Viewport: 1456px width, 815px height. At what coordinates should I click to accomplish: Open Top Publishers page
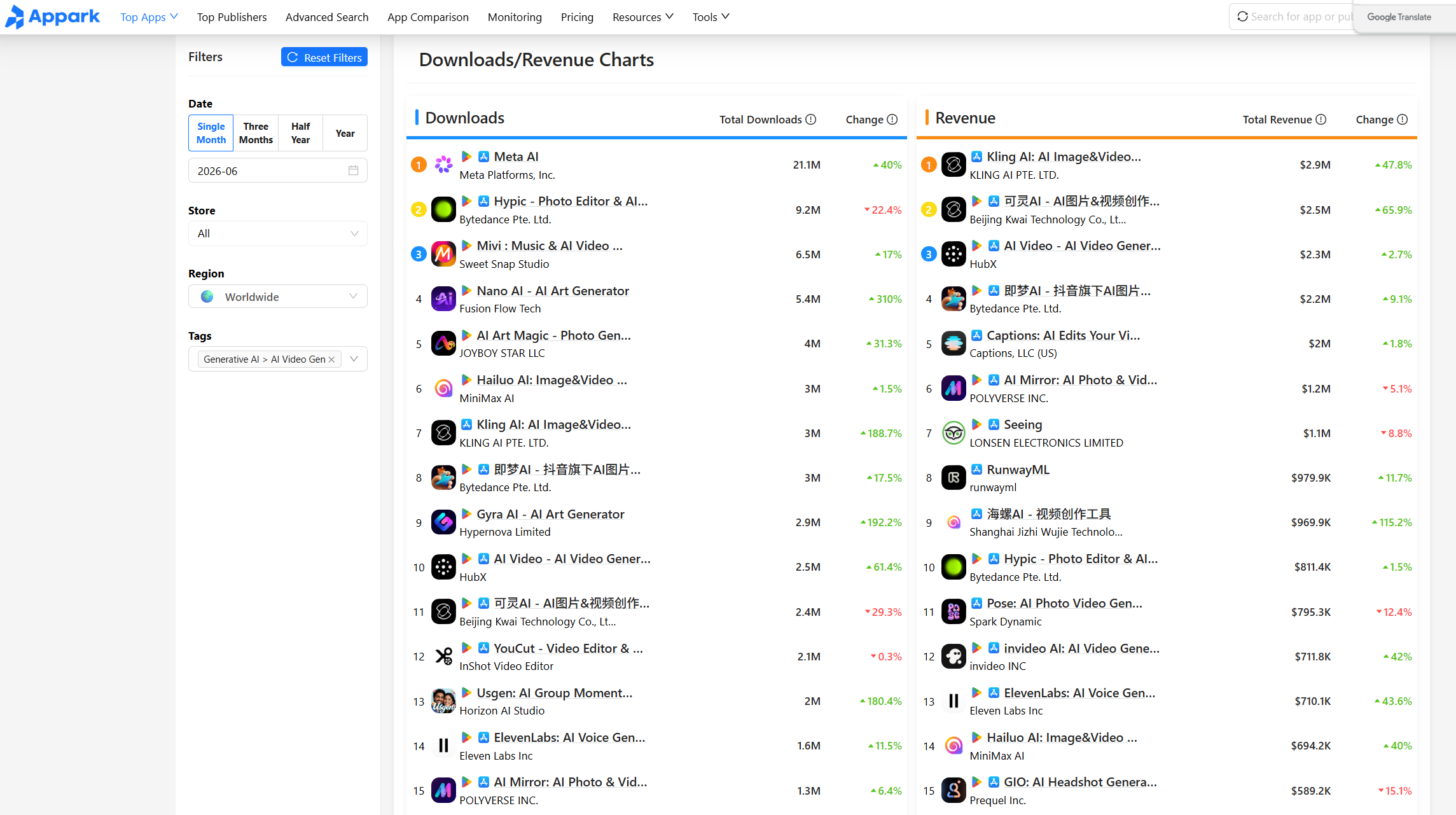click(x=232, y=17)
